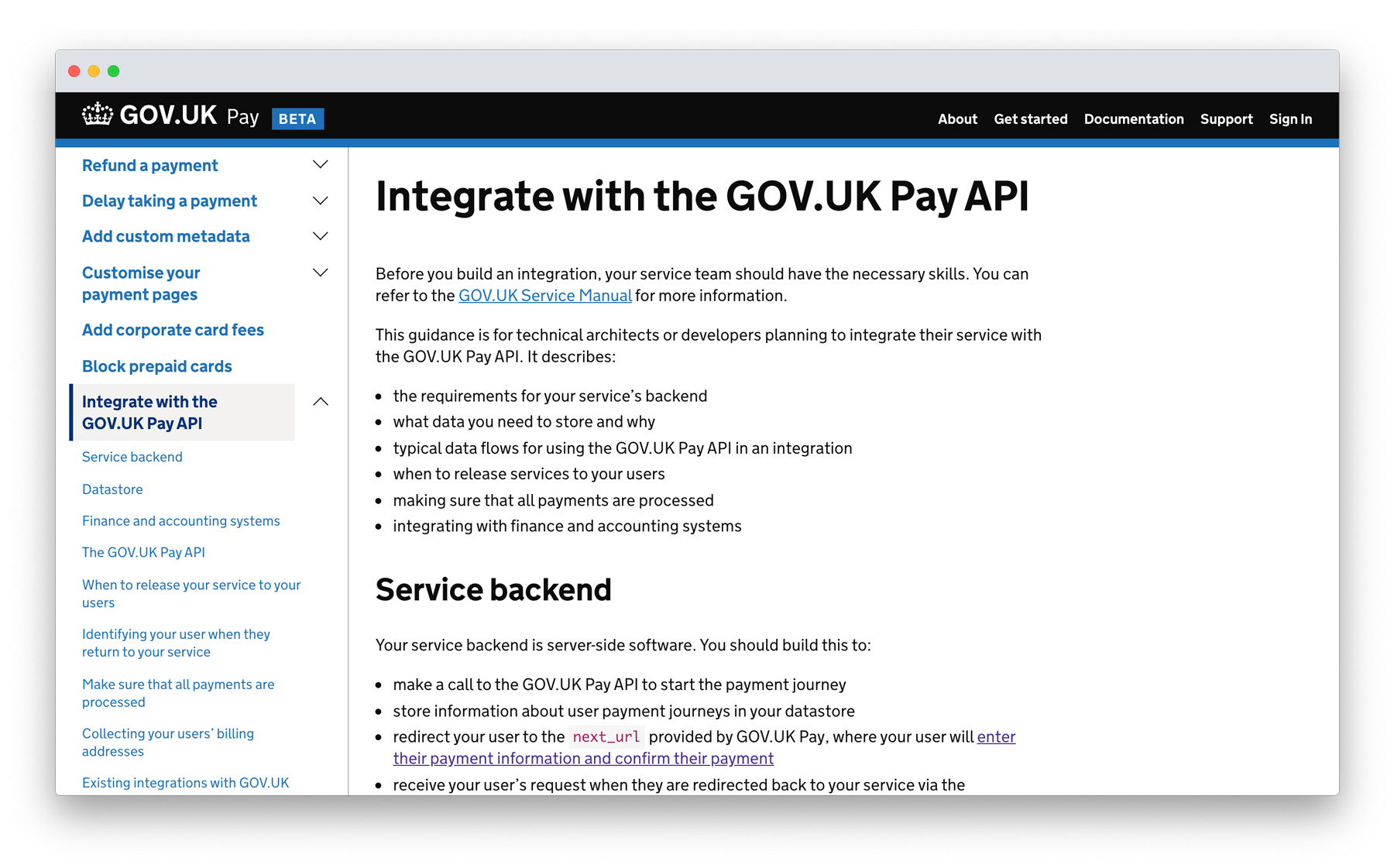Screen dimensions: 1394x868
Task: Click the next_url inline code text
Action: pos(606,737)
